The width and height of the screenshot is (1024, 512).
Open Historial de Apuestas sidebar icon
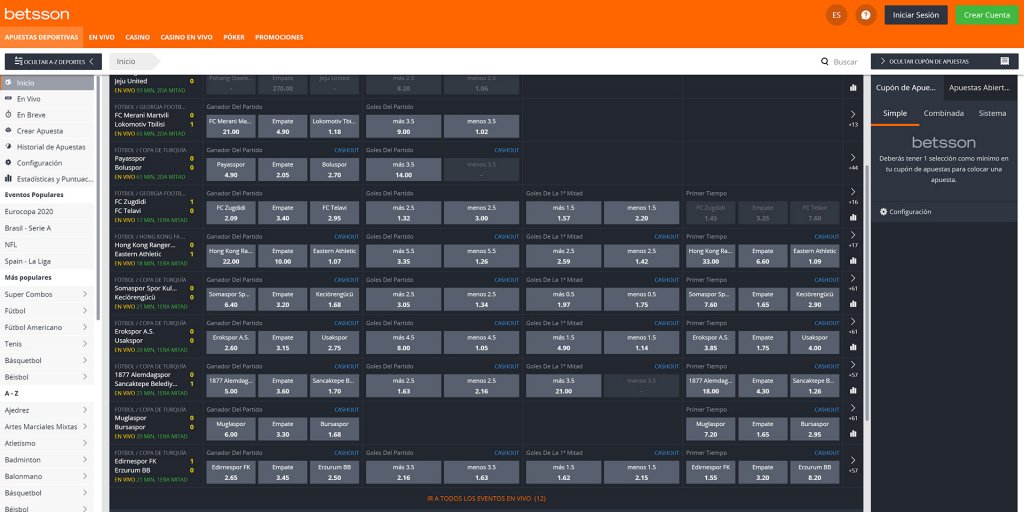coord(8,147)
